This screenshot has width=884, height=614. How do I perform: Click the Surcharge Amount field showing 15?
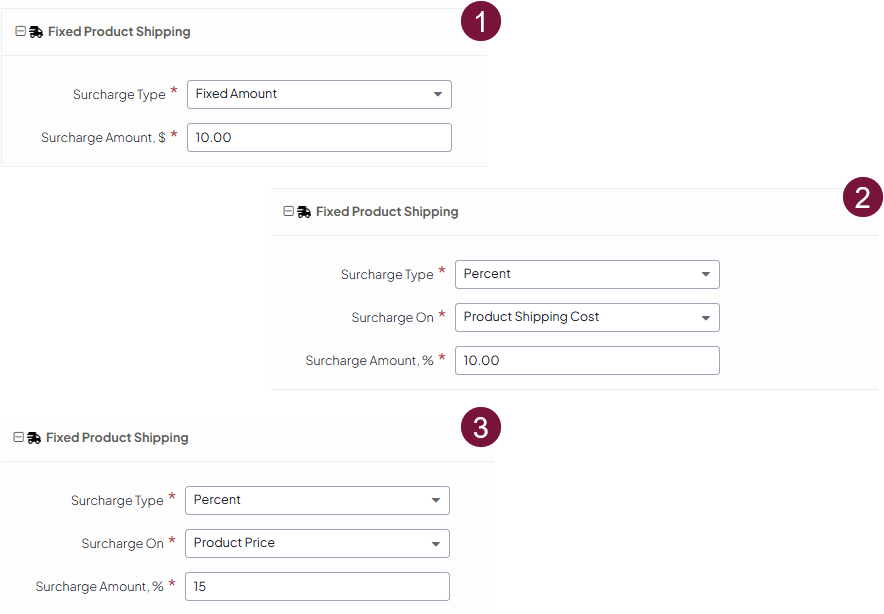[317, 586]
